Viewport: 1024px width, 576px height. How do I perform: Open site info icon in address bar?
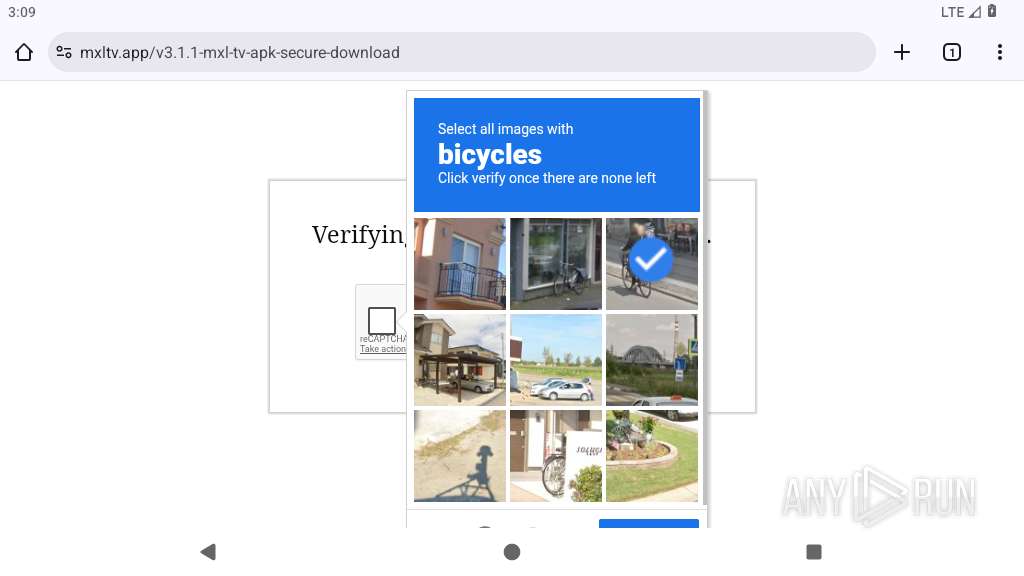tap(64, 52)
